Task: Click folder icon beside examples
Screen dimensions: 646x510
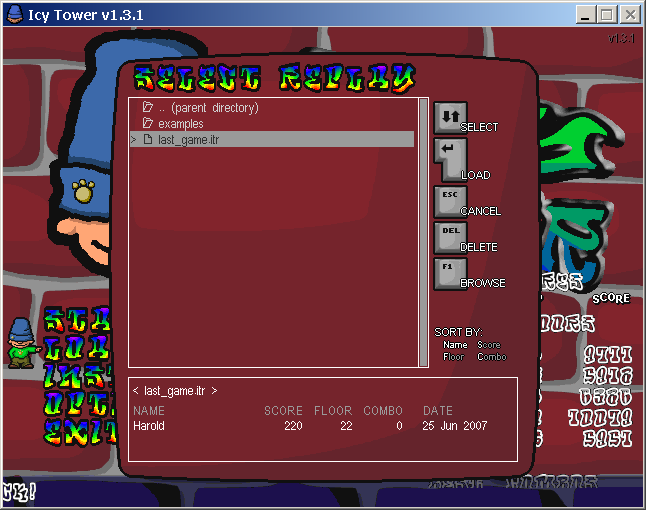Action: [147, 123]
